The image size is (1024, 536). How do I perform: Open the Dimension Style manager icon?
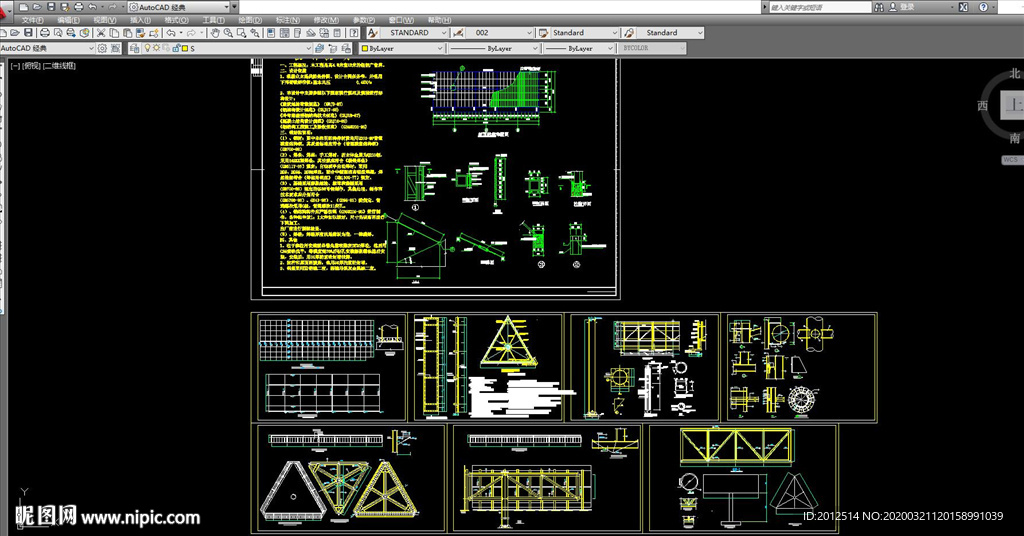tap(458, 33)
